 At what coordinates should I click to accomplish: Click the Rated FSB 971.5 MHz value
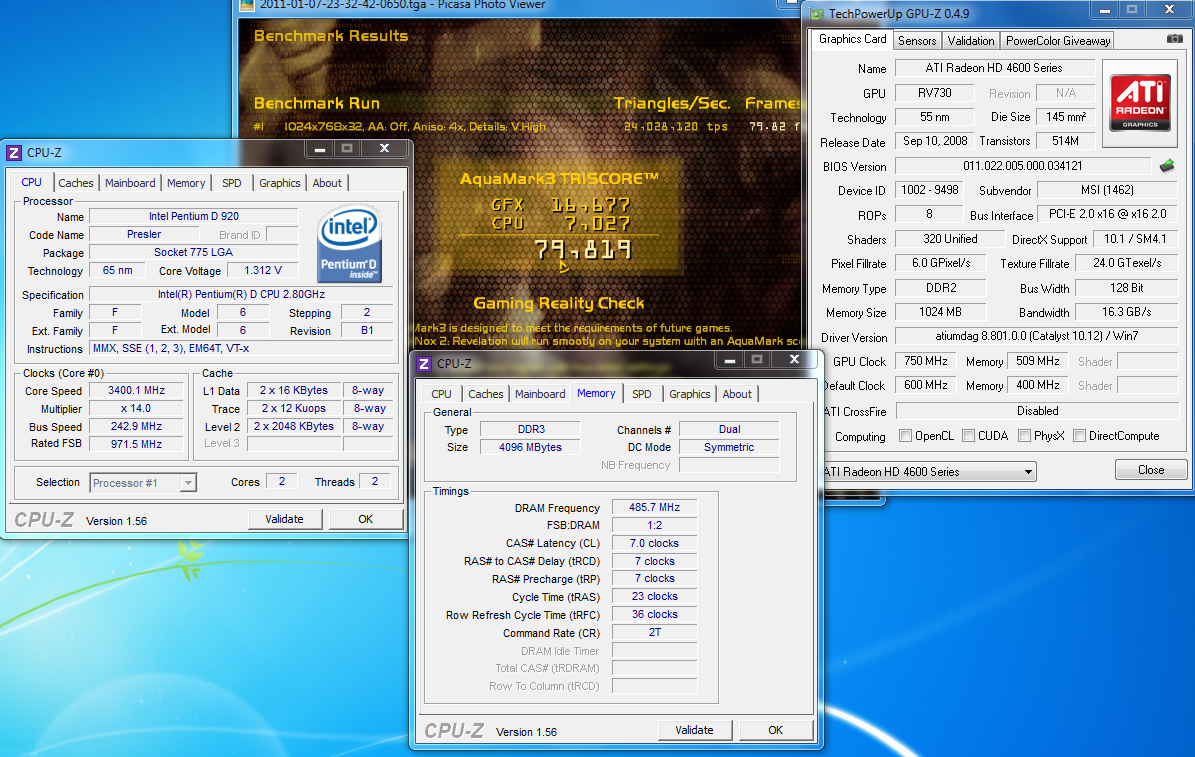tap(136, 444)
